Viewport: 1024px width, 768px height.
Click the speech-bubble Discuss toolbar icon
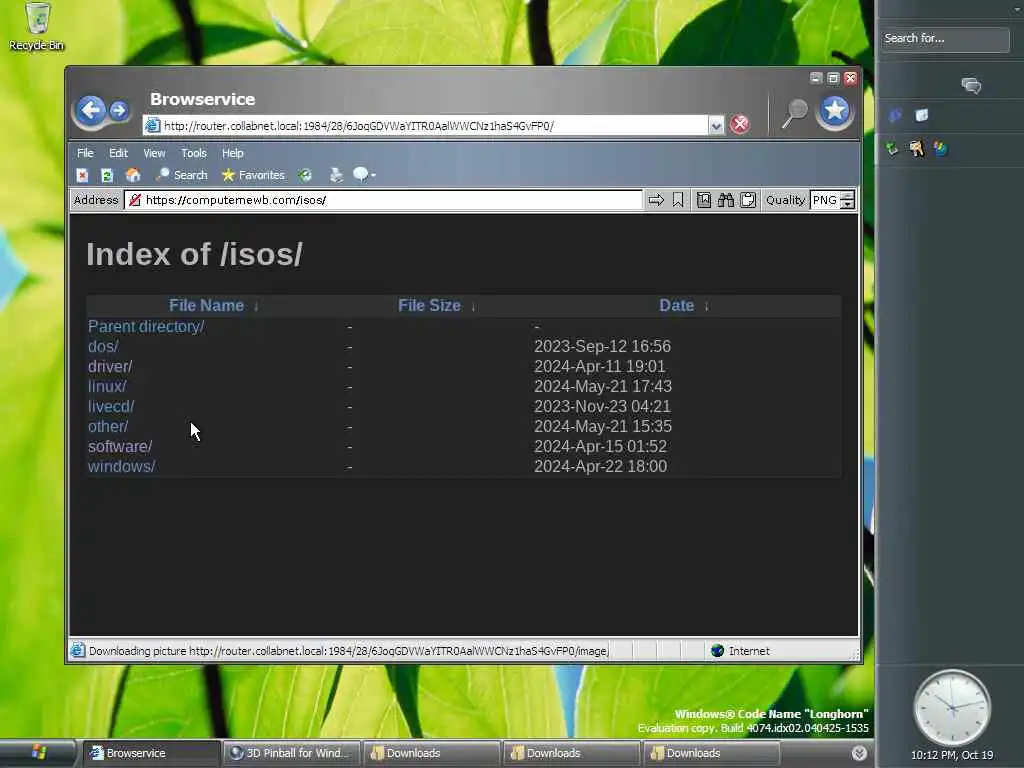coord(360,174)
